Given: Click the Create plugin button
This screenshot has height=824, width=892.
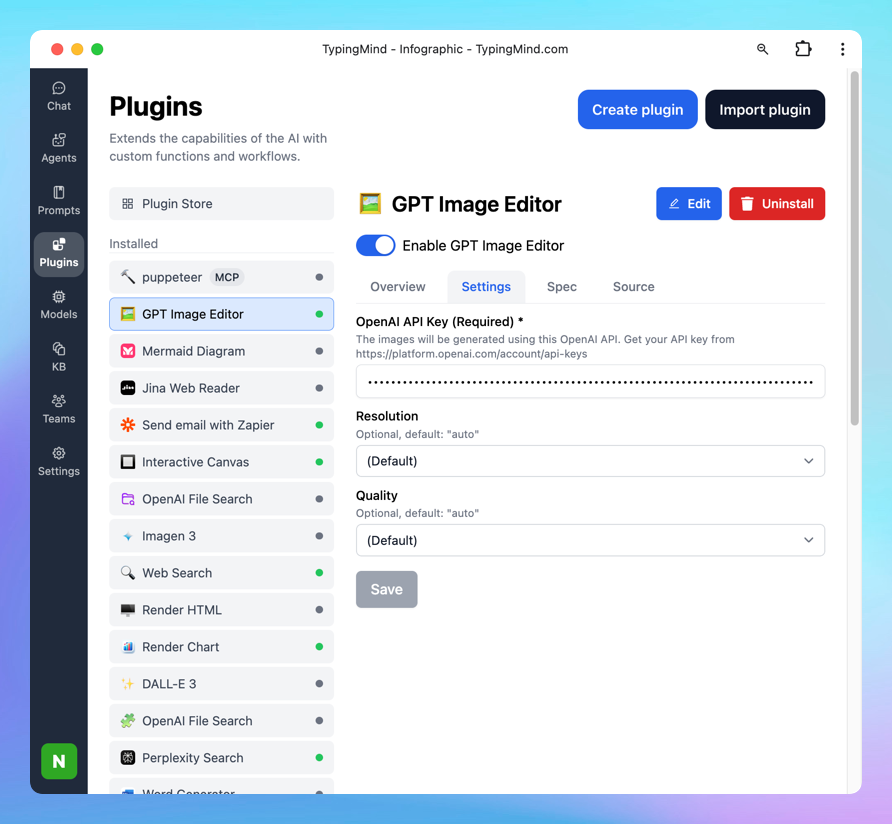Looking at the screenshot, I should (637, 109).
